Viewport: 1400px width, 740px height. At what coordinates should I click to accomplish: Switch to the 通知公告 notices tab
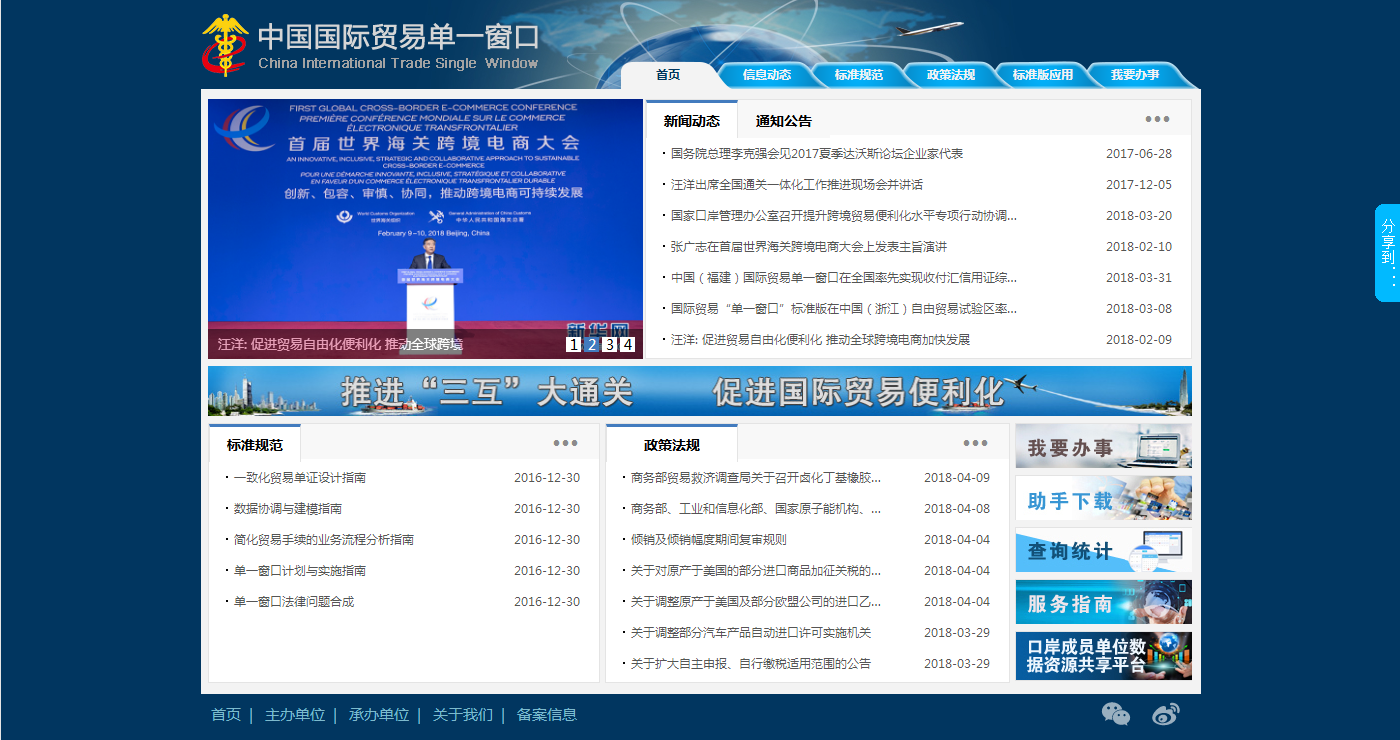[x=782, y=119]
